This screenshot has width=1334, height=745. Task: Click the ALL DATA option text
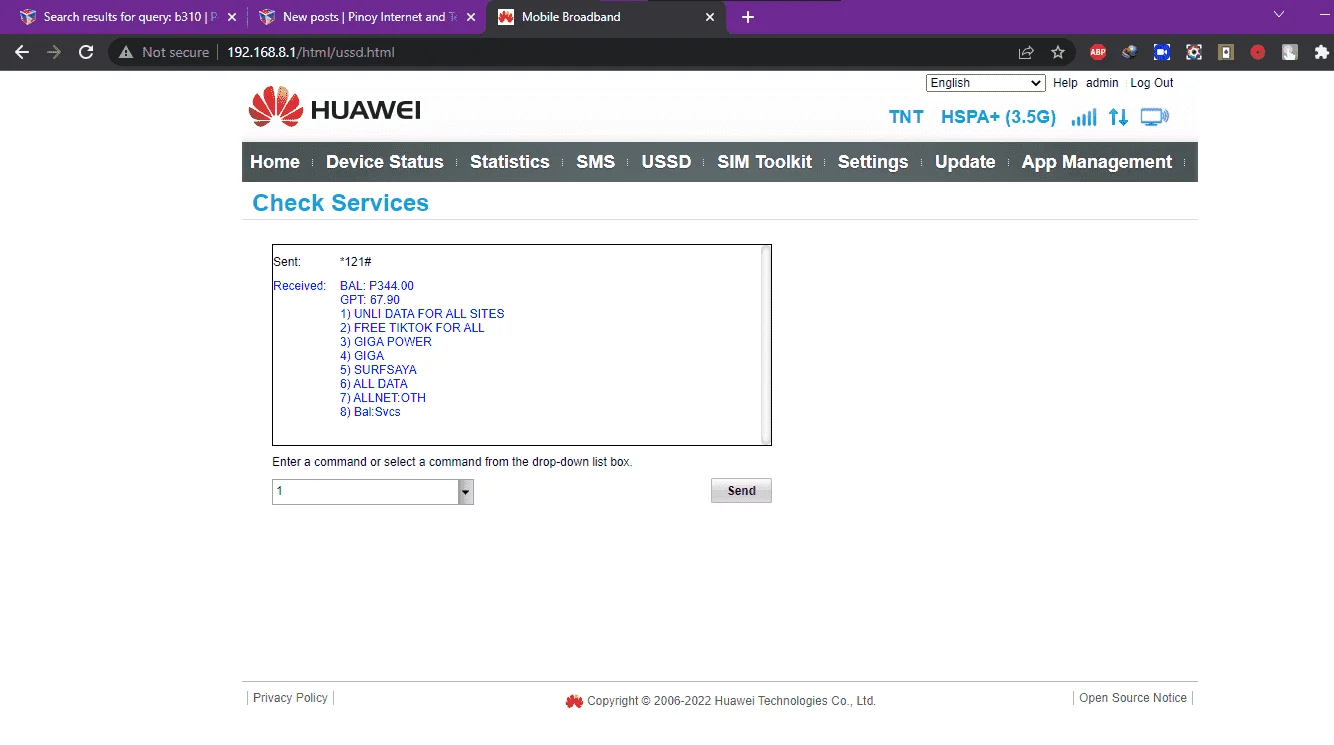pyautogui.click(x=374, y=384)
